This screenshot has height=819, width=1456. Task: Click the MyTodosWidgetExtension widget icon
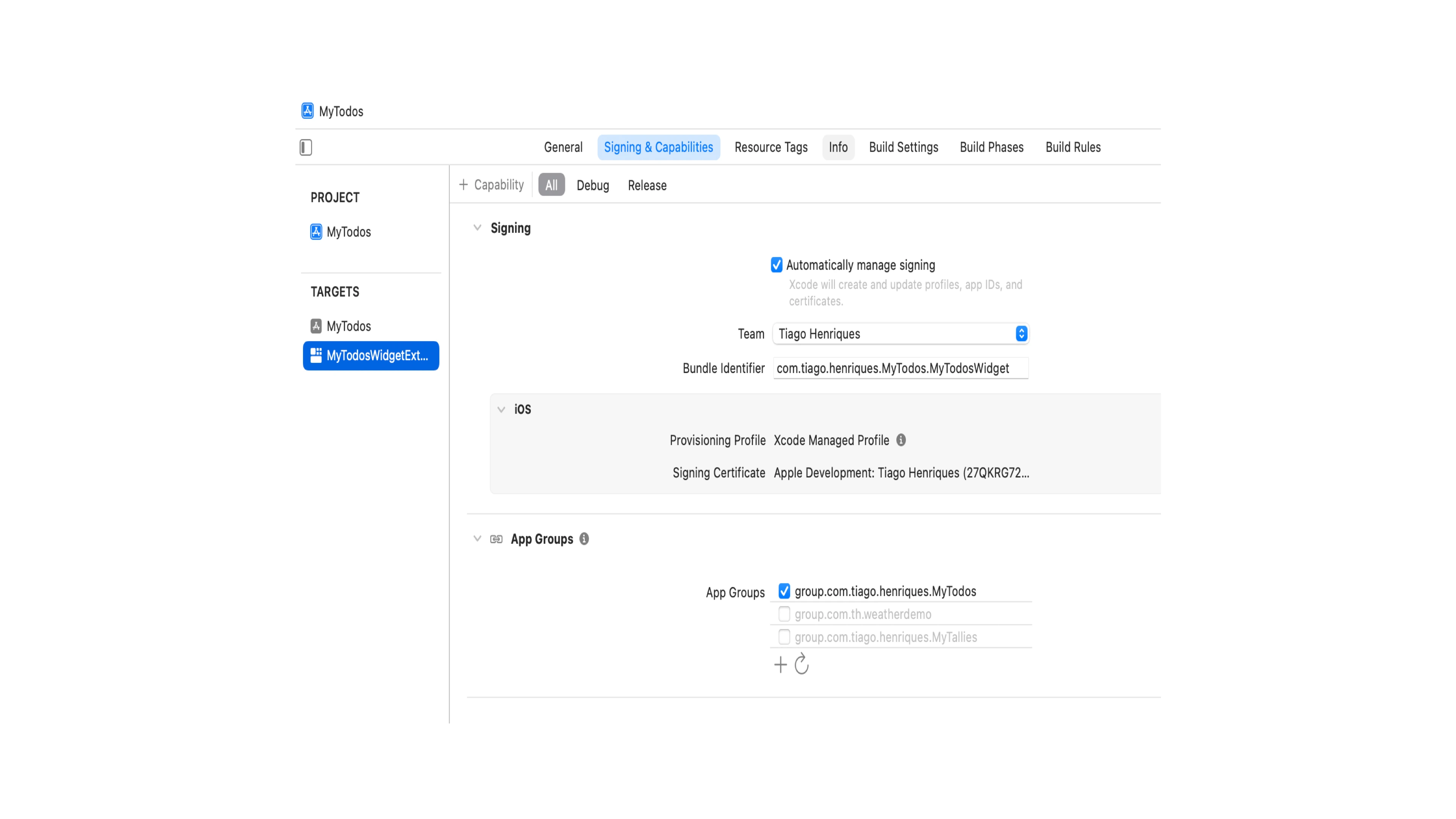[316, 356]
